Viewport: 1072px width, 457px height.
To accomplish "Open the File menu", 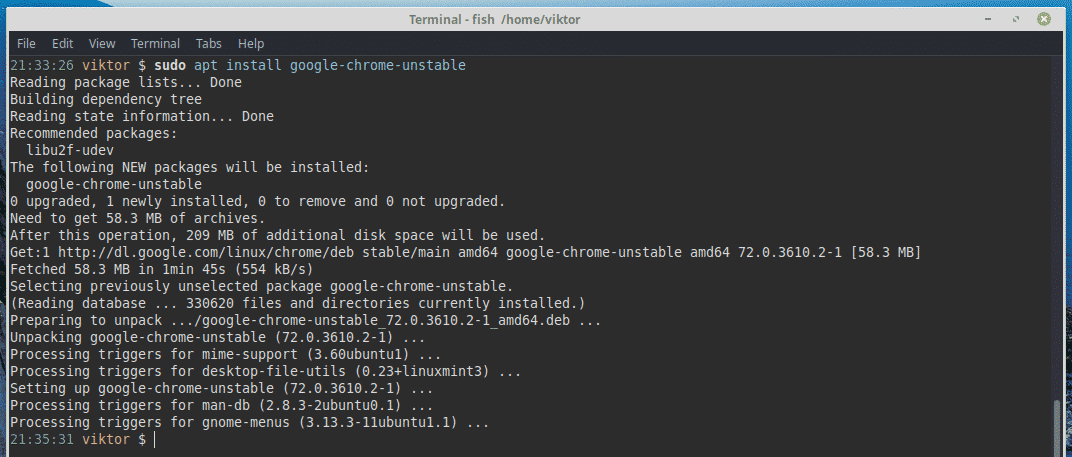I will (x=26, y=44).
